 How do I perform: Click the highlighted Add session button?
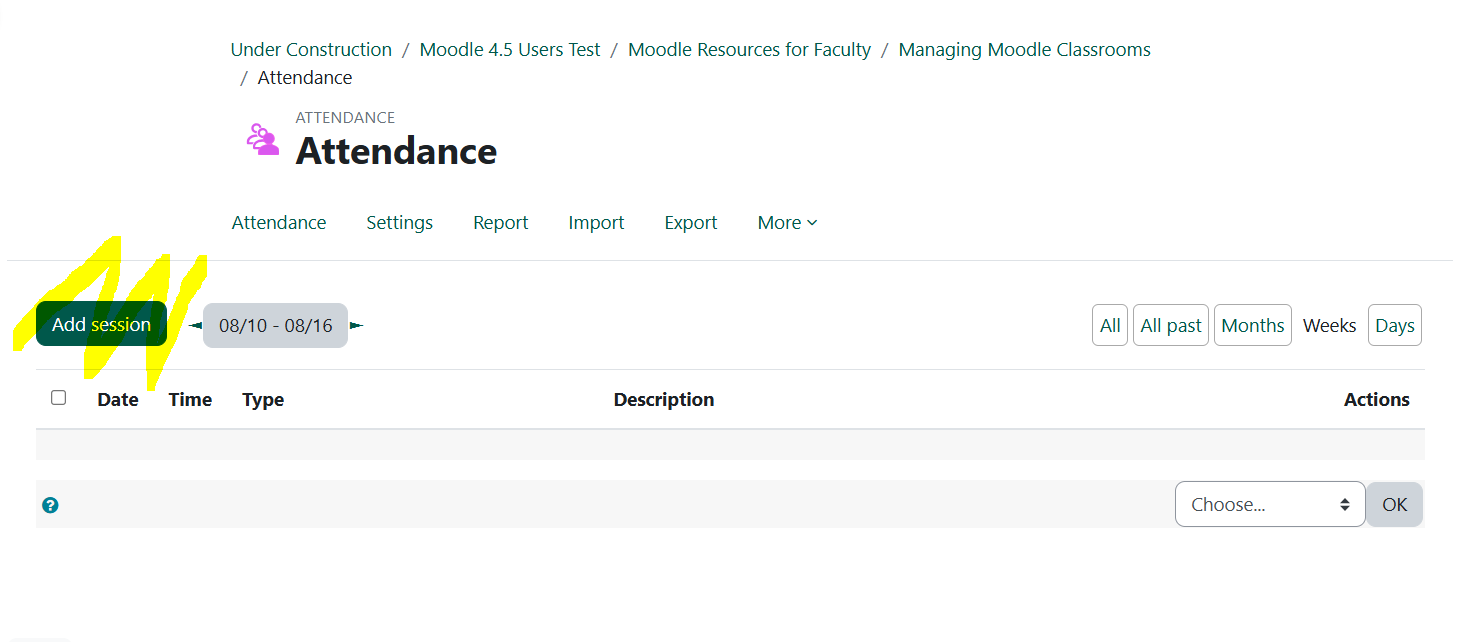[x=100, y=323]
